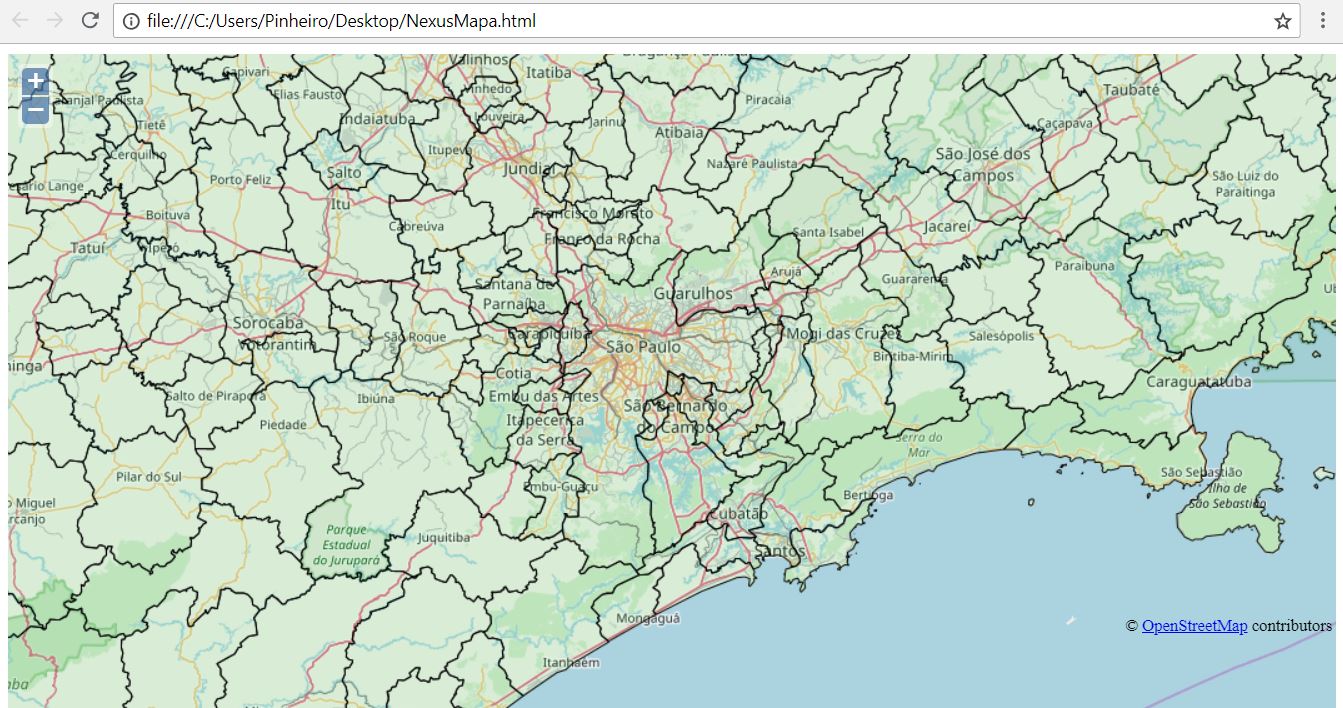Click the Piedade label

click(x=283, y=424)
